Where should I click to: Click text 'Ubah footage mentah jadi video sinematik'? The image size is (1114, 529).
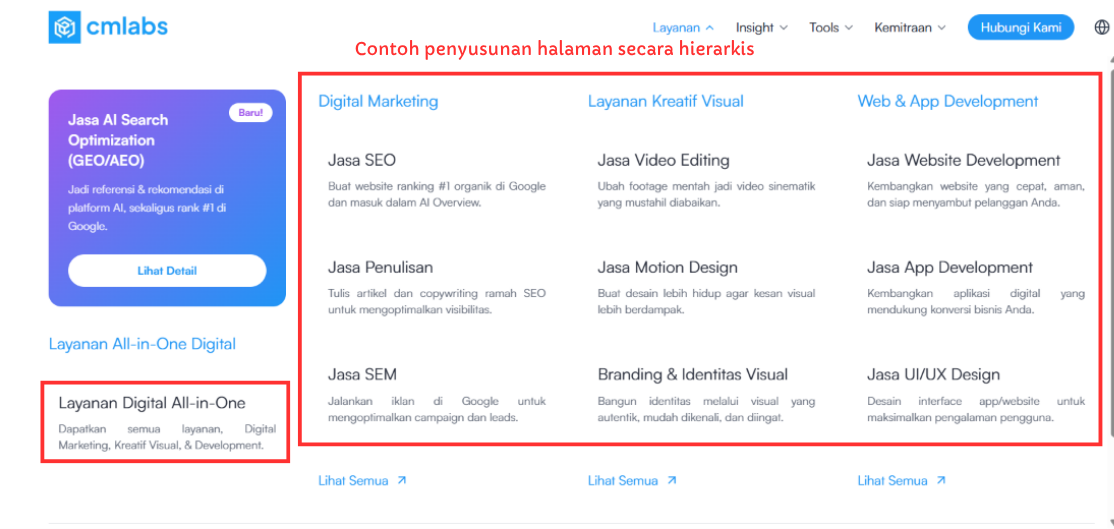click(706, 186)
